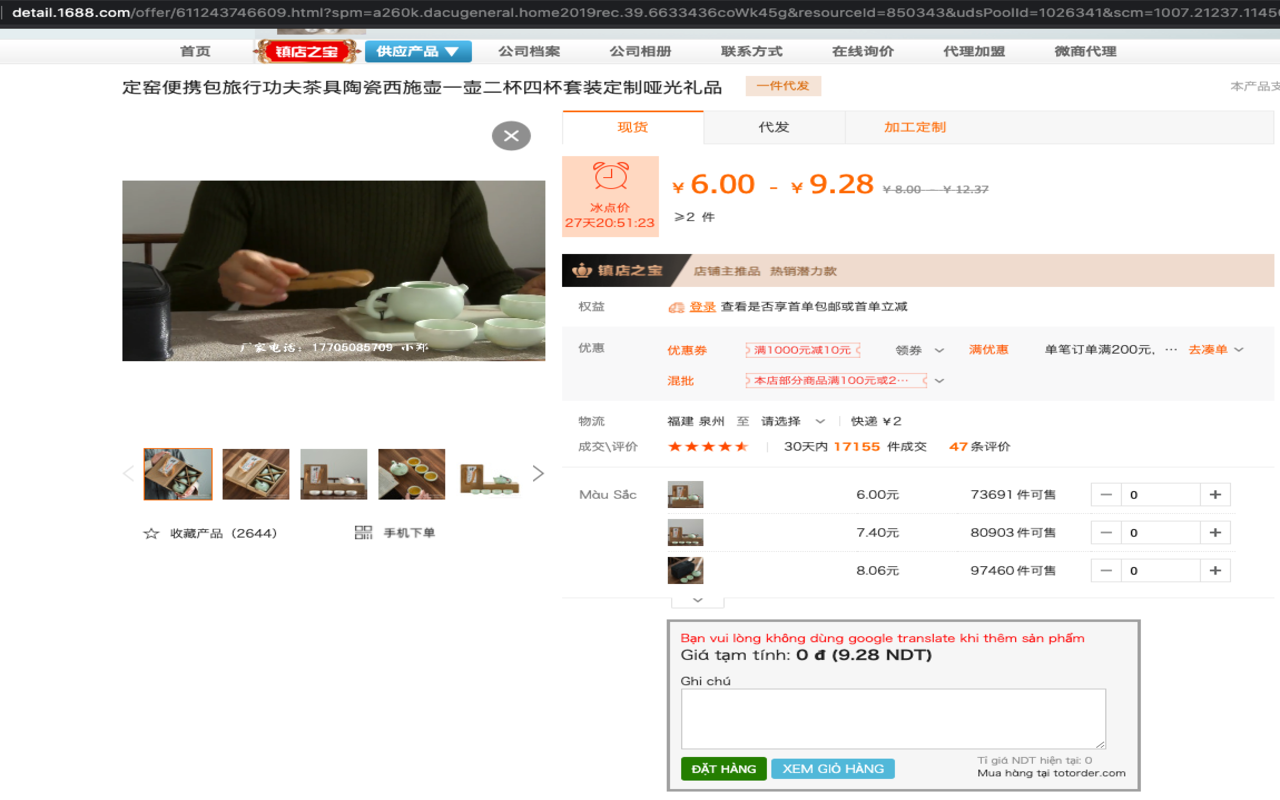This screenshot has width=1280, height=800.
Task: Click the 满优惠 label
Action: pos(988,350)
